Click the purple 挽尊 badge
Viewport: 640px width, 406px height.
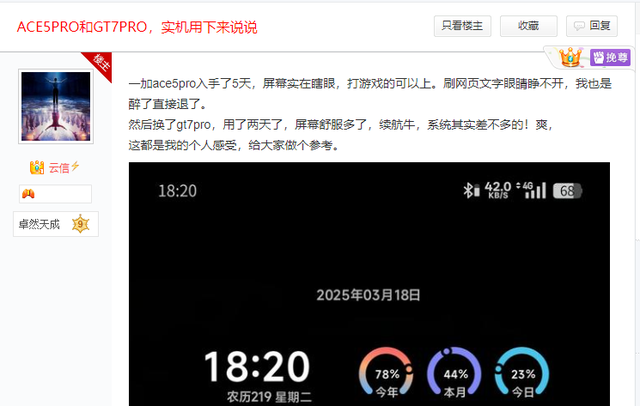tap(610, 57)
